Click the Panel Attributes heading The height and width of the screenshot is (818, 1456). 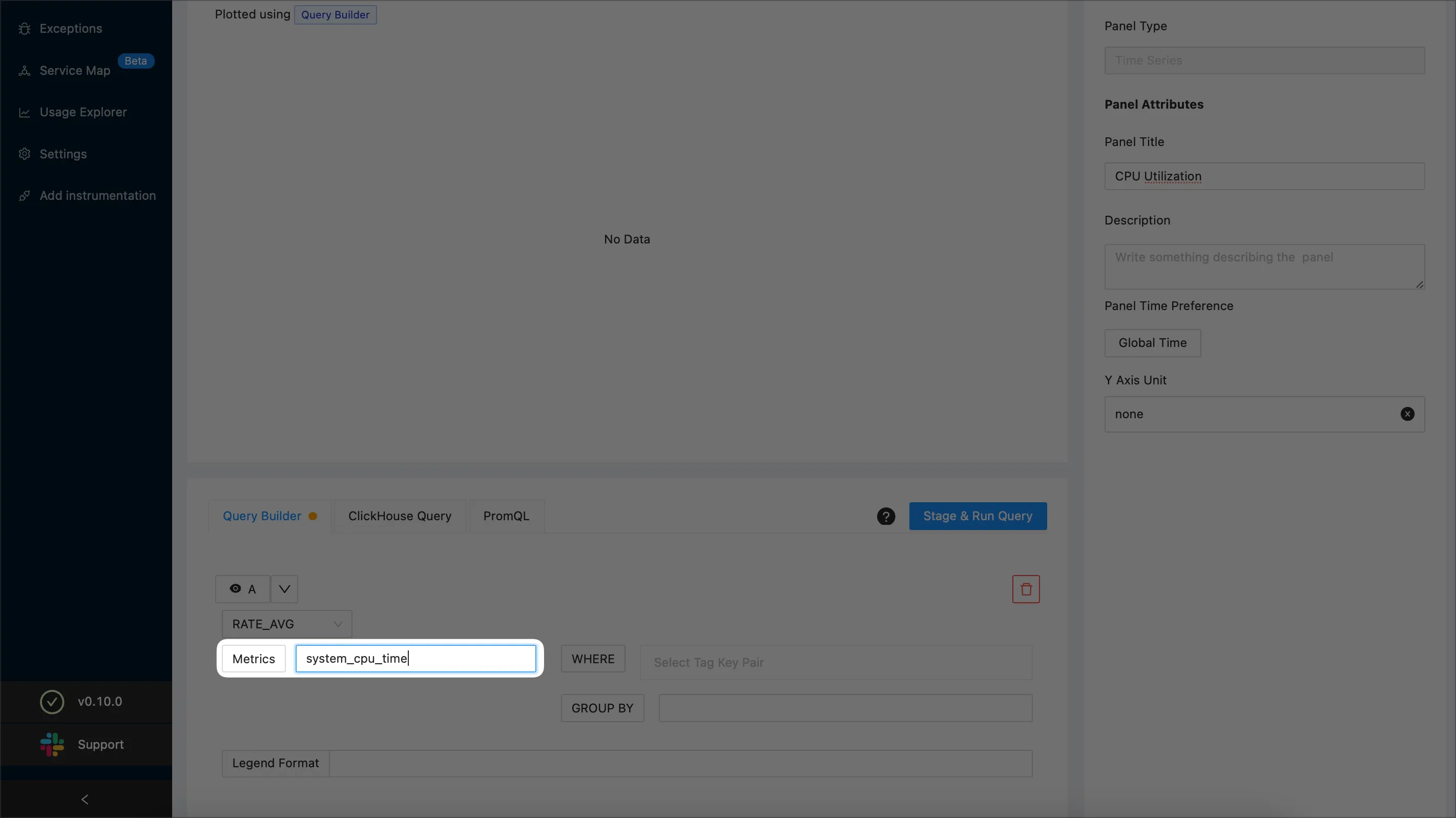pyautogui.click(x=1154, y=105)
